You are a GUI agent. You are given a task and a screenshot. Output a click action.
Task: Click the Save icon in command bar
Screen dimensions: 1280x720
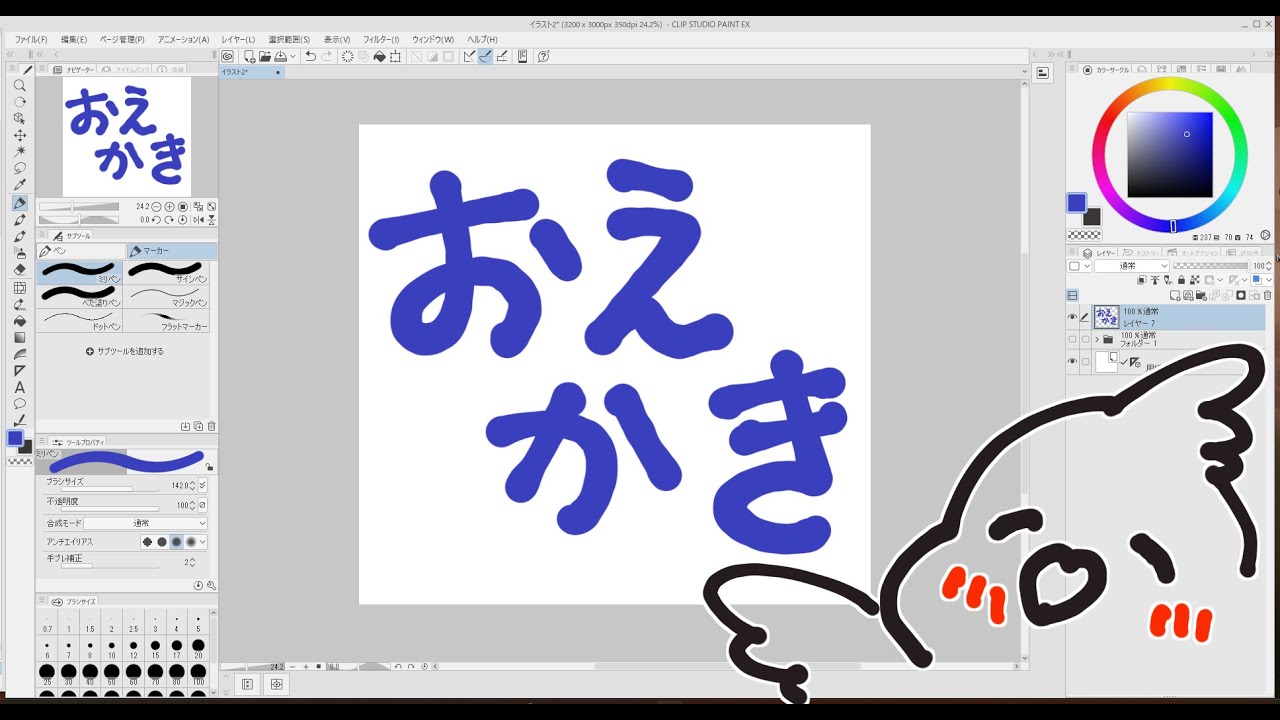tap(280, 57)
